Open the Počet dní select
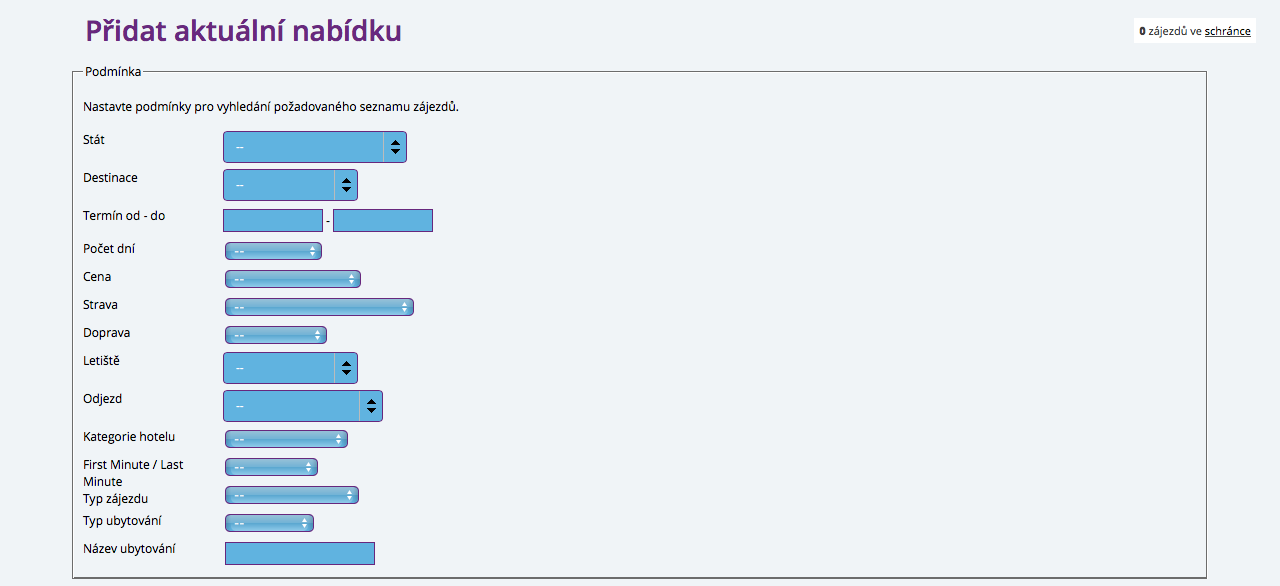The width and height of the screenshot is (1280, 586). tap(273, 251)
